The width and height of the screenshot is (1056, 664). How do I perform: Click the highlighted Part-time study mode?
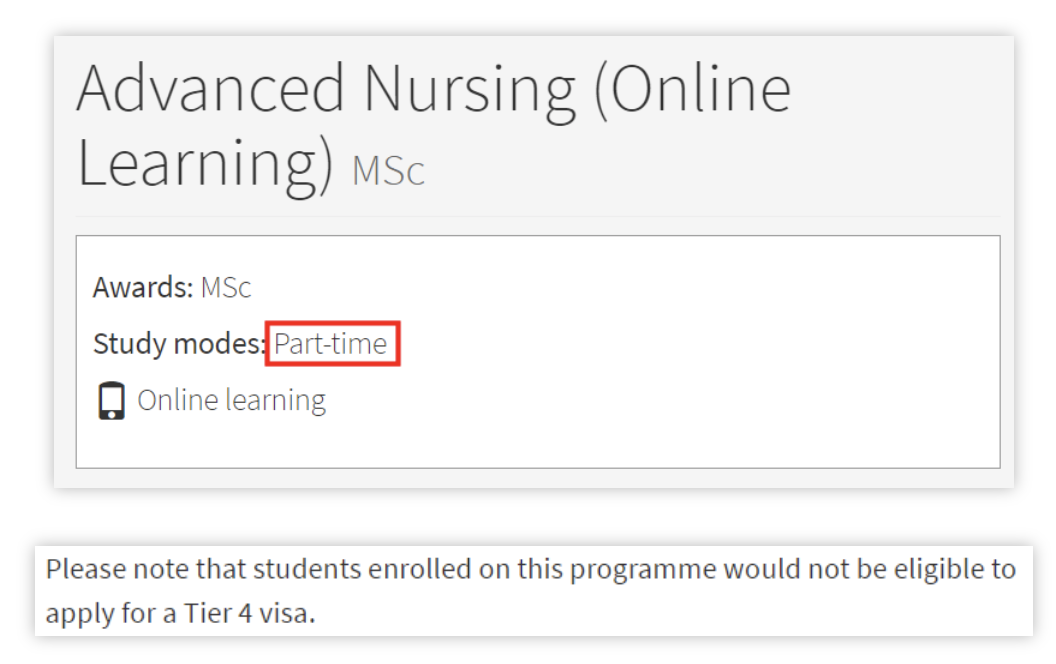(331, 344)
